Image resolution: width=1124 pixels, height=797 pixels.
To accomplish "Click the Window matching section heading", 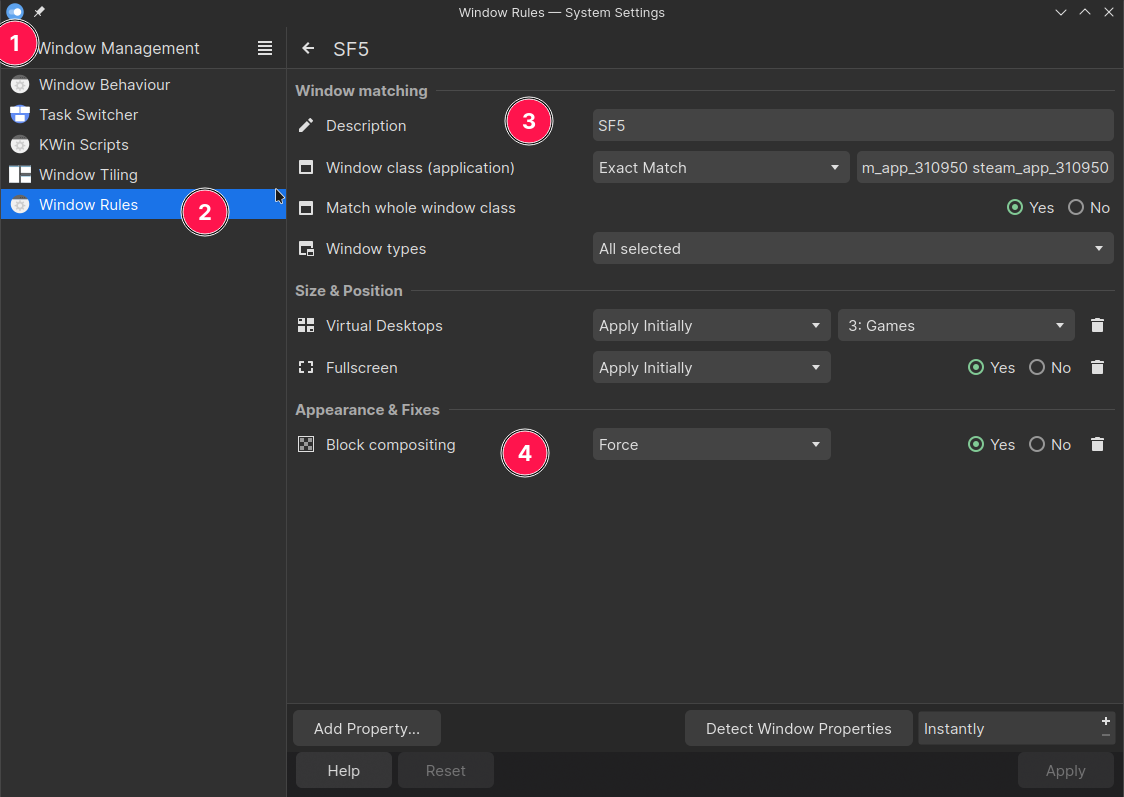I will click(x=361, y=91).
